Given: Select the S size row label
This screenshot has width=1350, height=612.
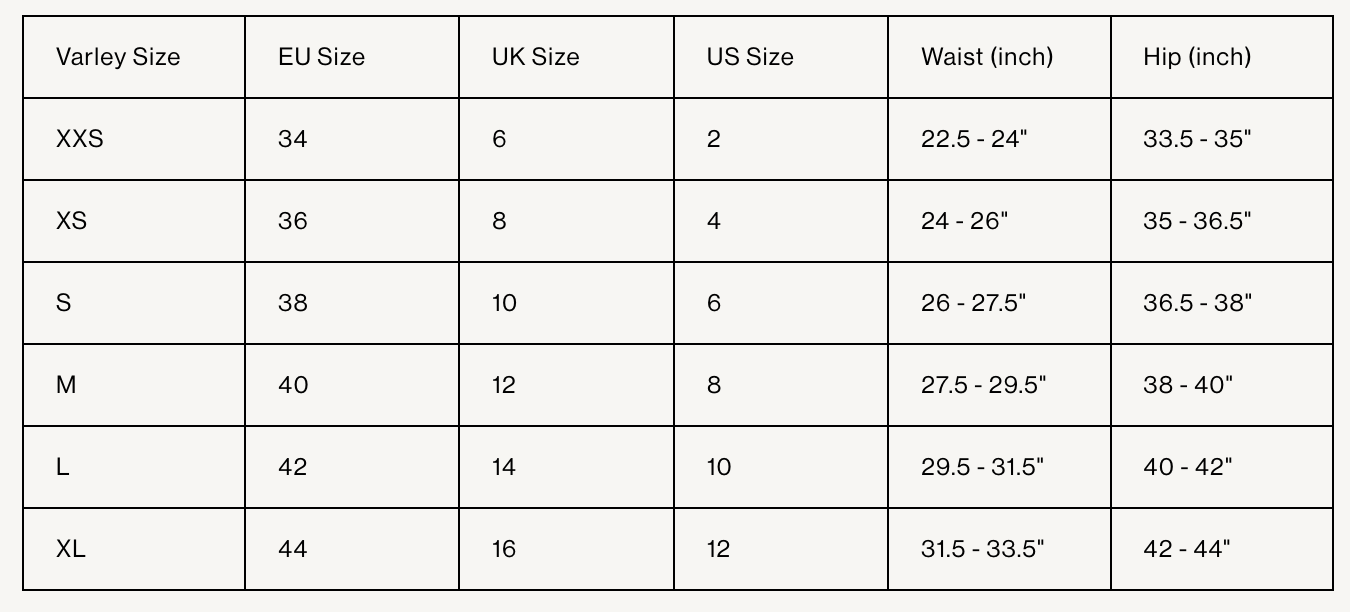Looking at the screenshot, I should [134, 303].
